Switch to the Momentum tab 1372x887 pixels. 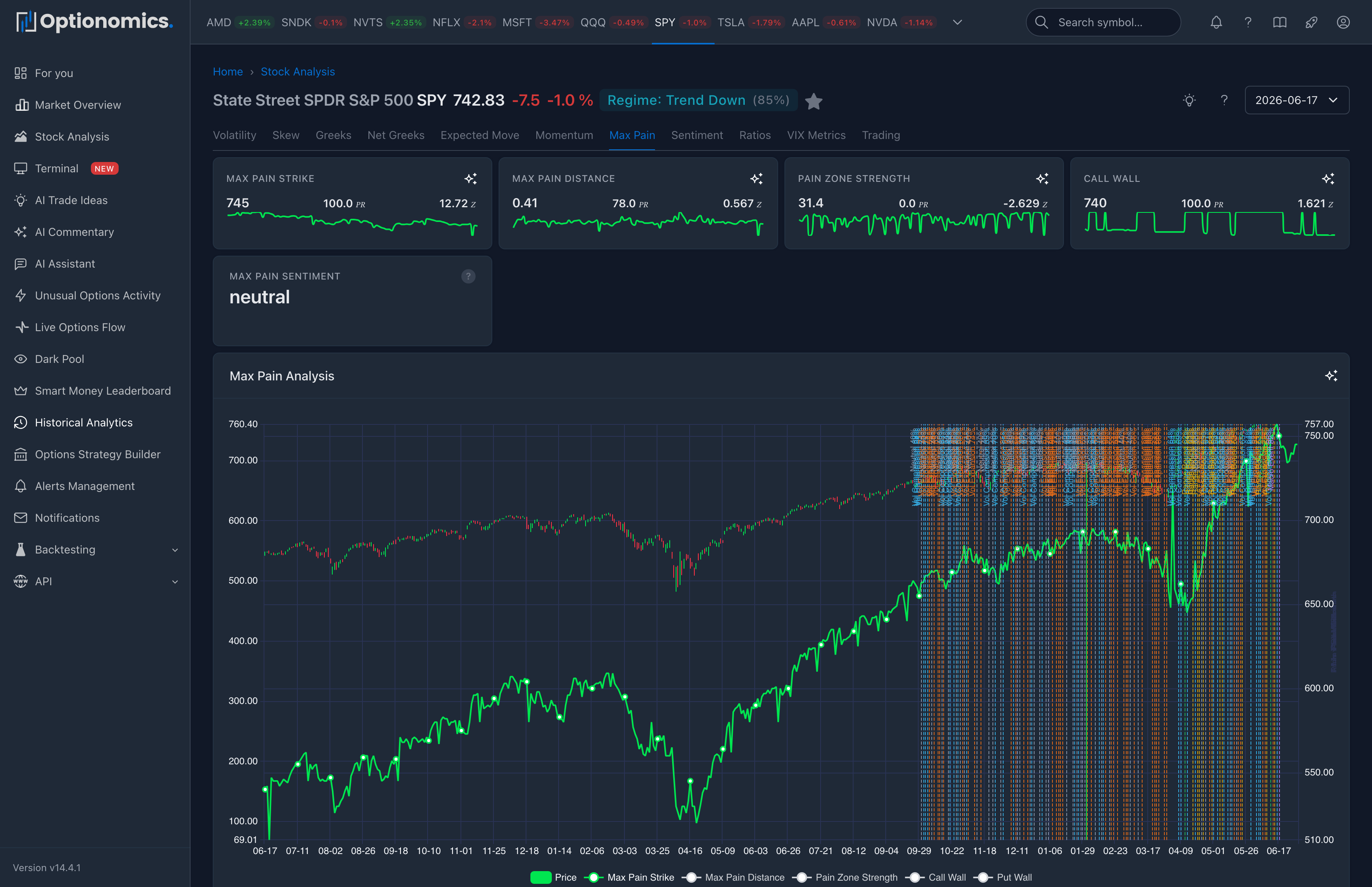click(564, 135)
